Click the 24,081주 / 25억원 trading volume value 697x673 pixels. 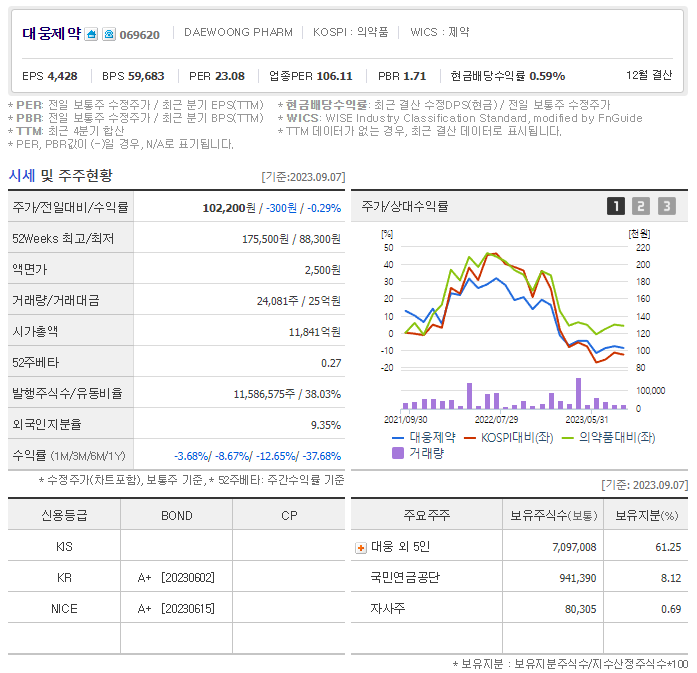coord(299,301)
